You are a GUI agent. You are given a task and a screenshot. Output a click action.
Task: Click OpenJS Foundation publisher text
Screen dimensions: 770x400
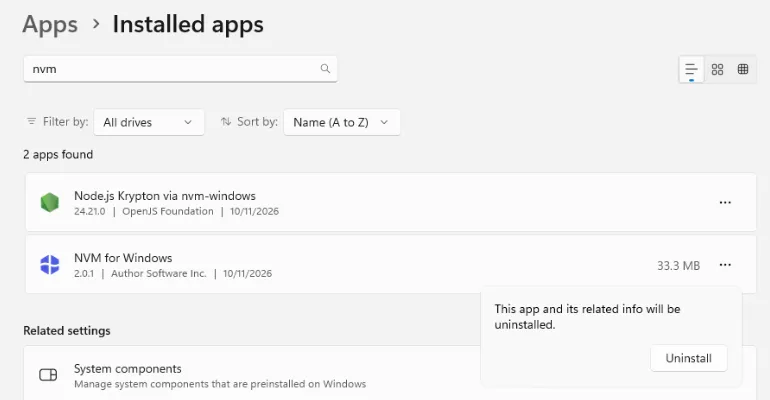168,211
